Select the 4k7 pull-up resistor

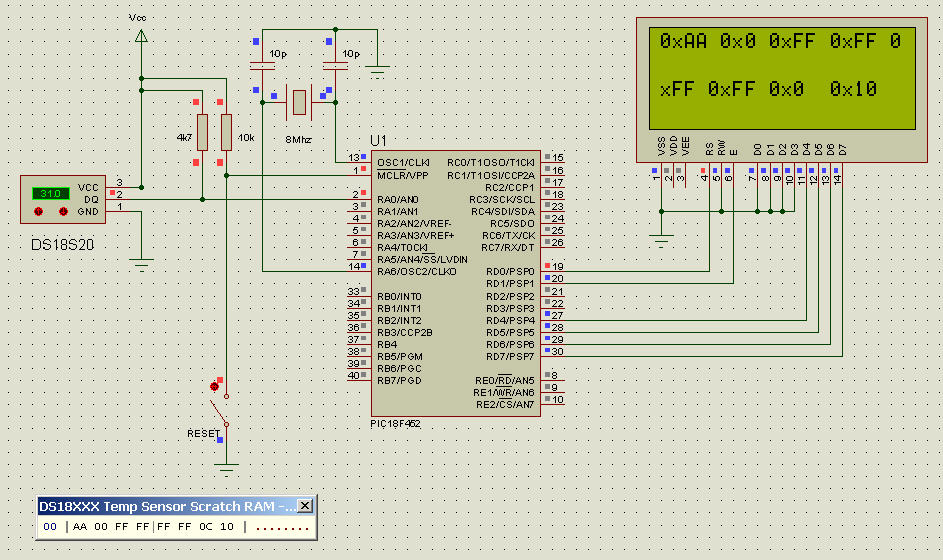(202, 132)
